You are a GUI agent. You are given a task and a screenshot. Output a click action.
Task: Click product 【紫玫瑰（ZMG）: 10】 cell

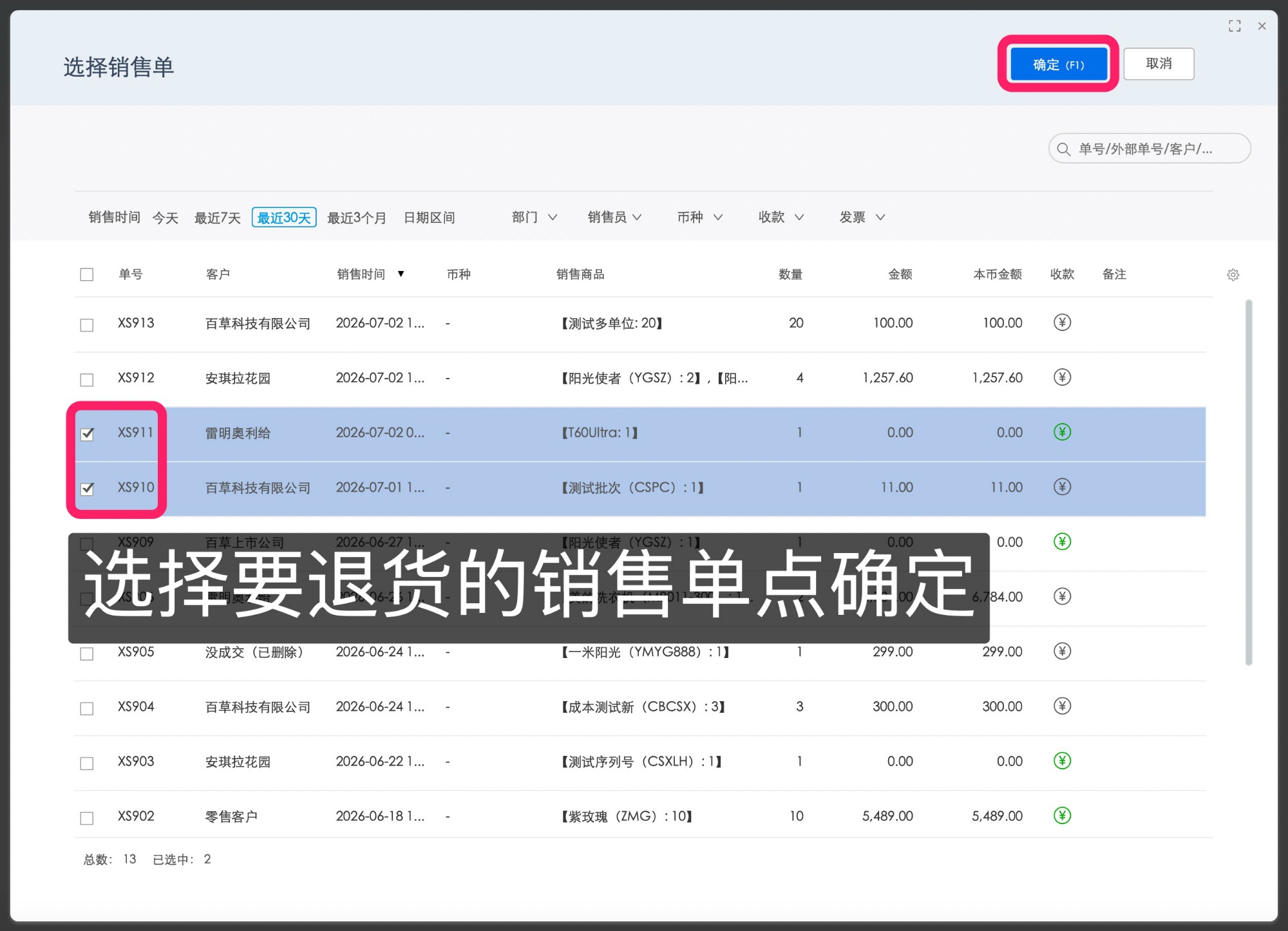click(x=627, y=816)
